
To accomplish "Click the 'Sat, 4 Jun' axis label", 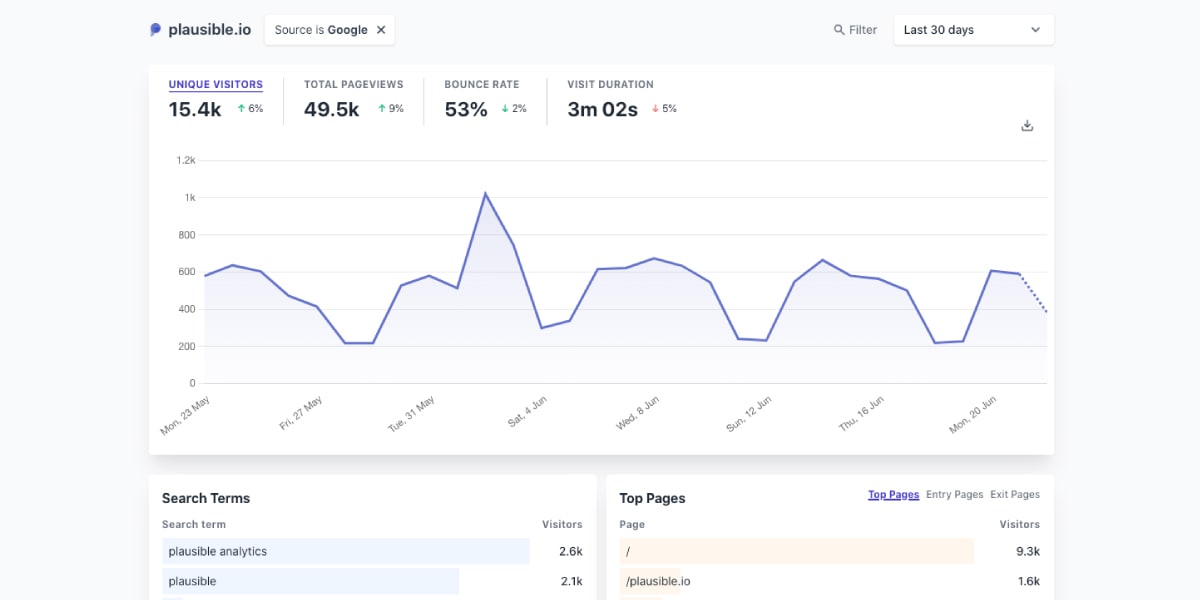I will pyautogui.click(x=527, y=411).
